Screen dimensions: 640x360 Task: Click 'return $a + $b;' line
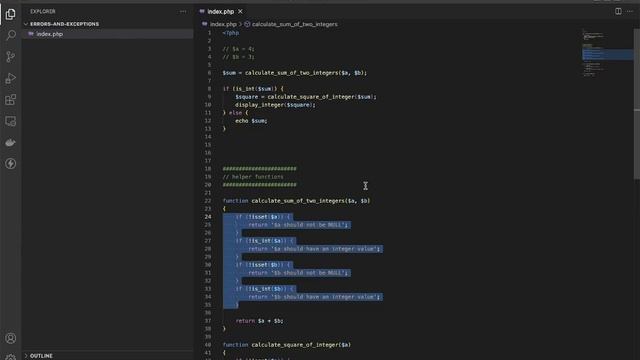[x=260, y=321]
